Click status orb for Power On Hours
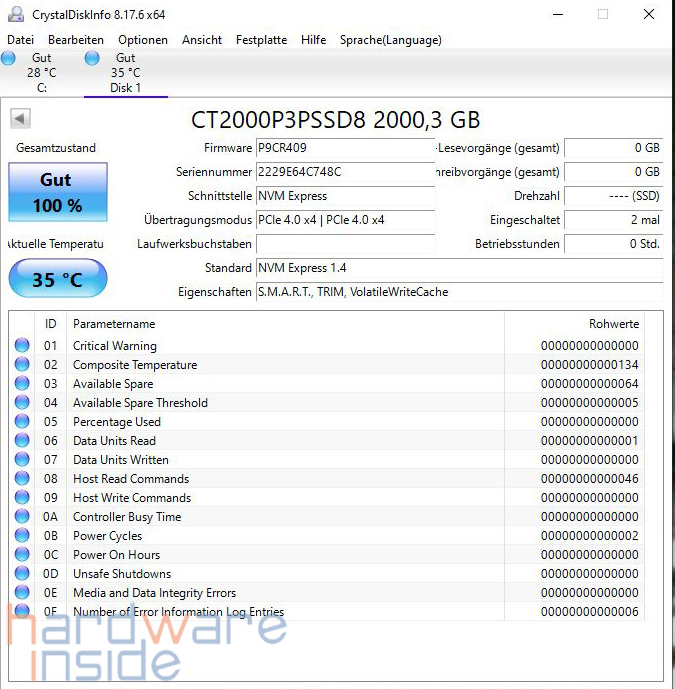Image resolution: width=675 pixels, height=689 pixels. point(22,554)
